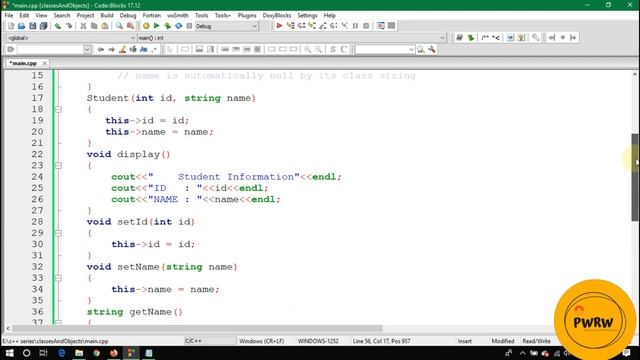Collapse display() fold at line 23
640x360 pixels.
tap(58, 166)
